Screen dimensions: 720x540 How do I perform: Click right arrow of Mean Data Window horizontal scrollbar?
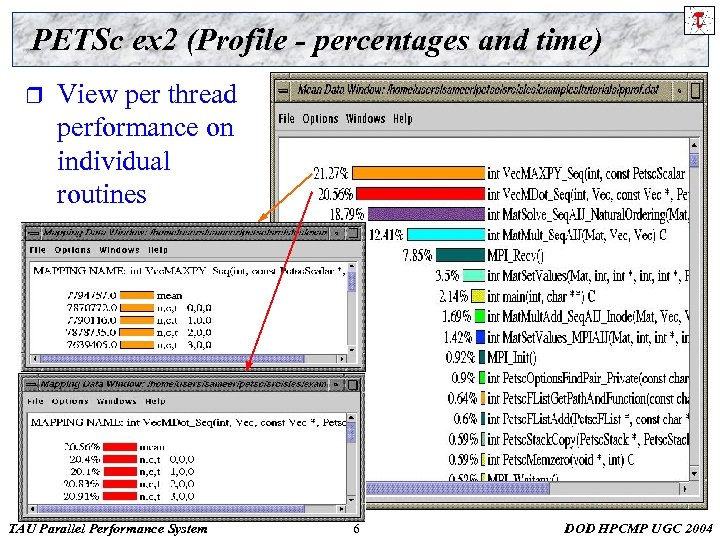(x=684, y=489)
